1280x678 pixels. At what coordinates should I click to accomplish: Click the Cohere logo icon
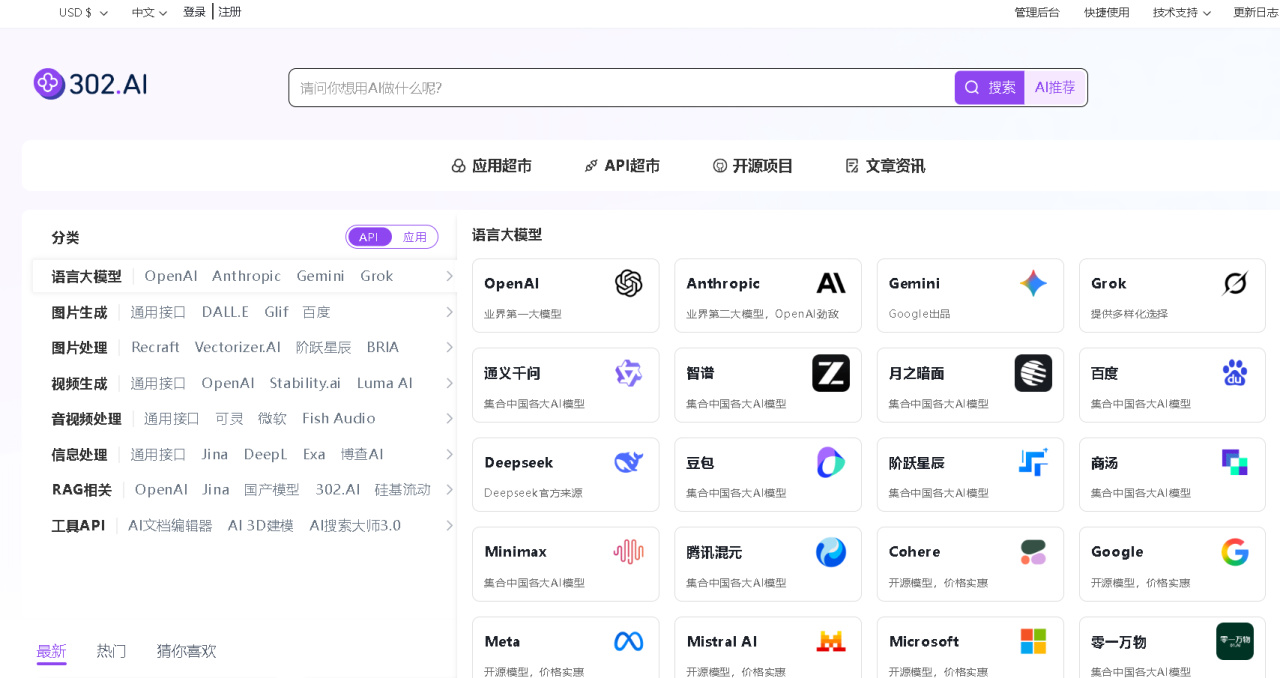coord(1033,552)
